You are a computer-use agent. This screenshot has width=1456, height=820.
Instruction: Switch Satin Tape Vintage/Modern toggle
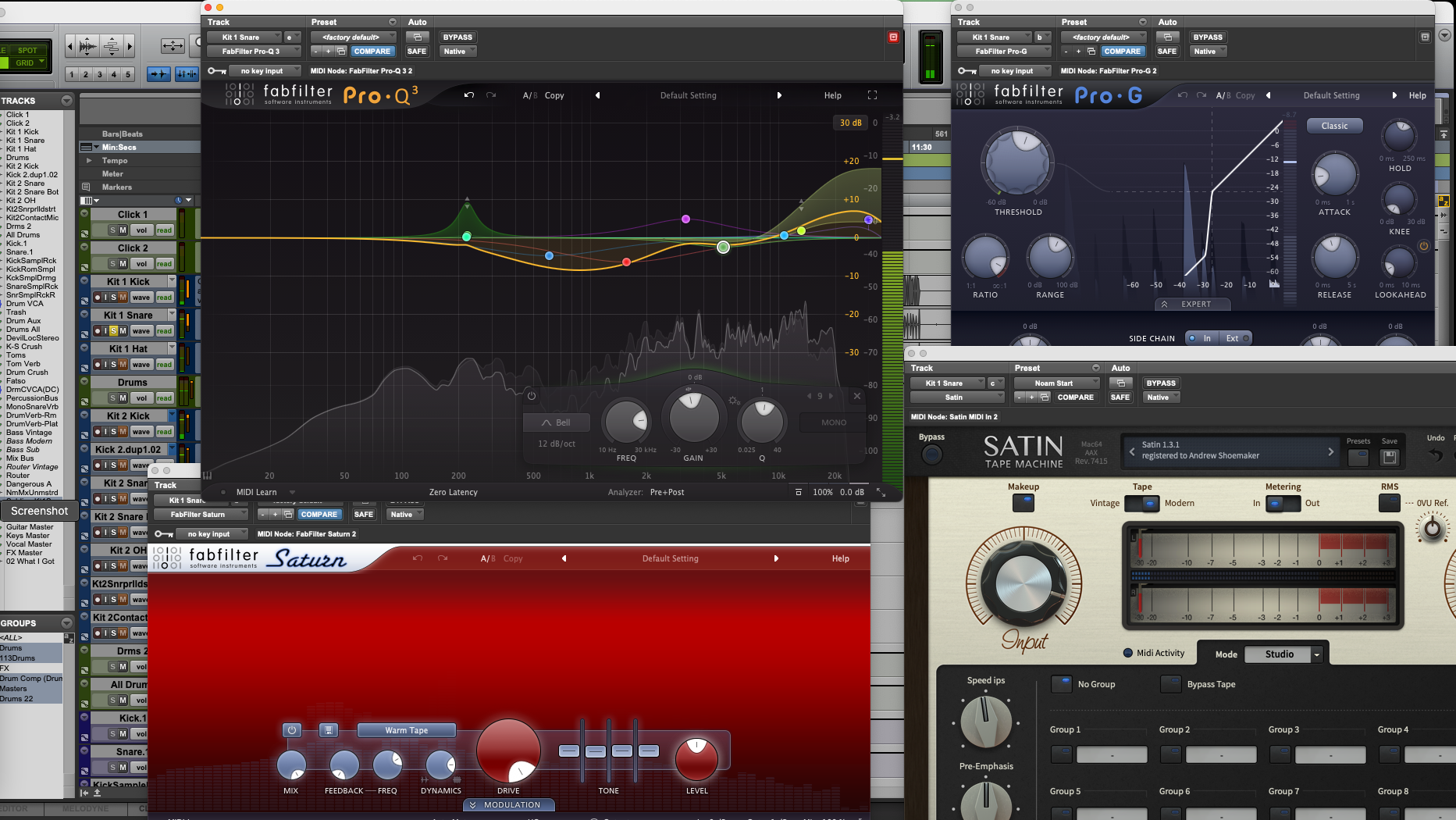tap(1142, 504)
